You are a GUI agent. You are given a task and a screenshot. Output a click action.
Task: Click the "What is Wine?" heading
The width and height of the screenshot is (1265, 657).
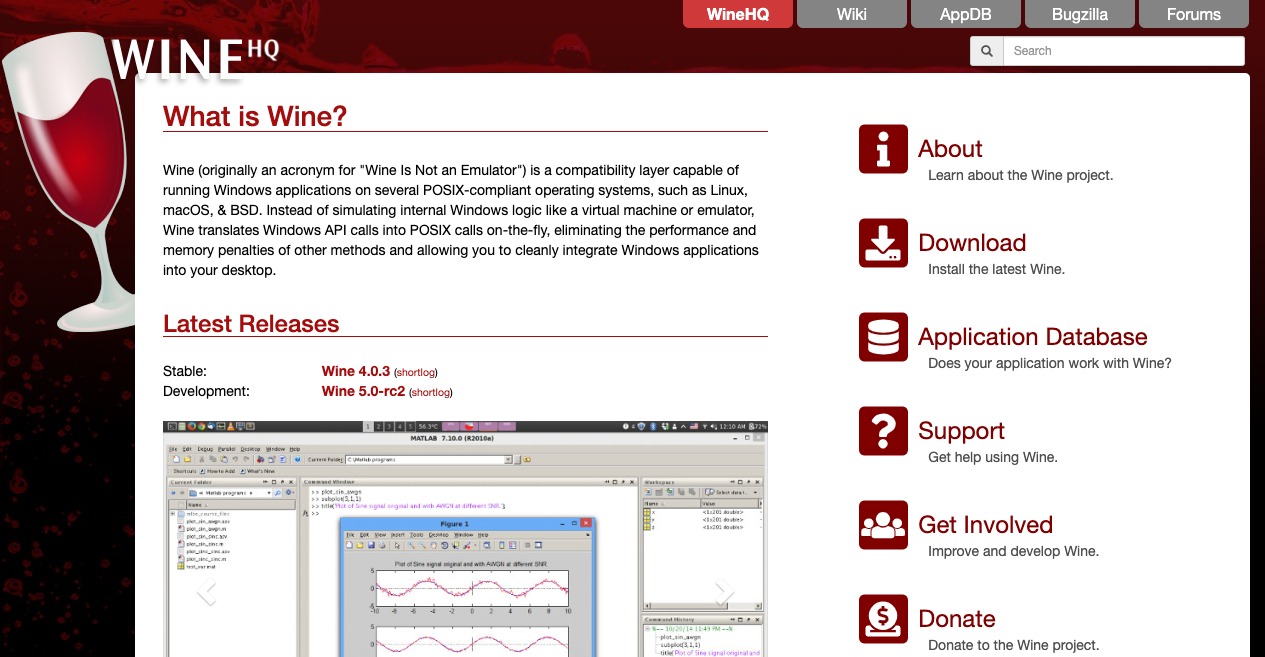[x=255, y=117]
